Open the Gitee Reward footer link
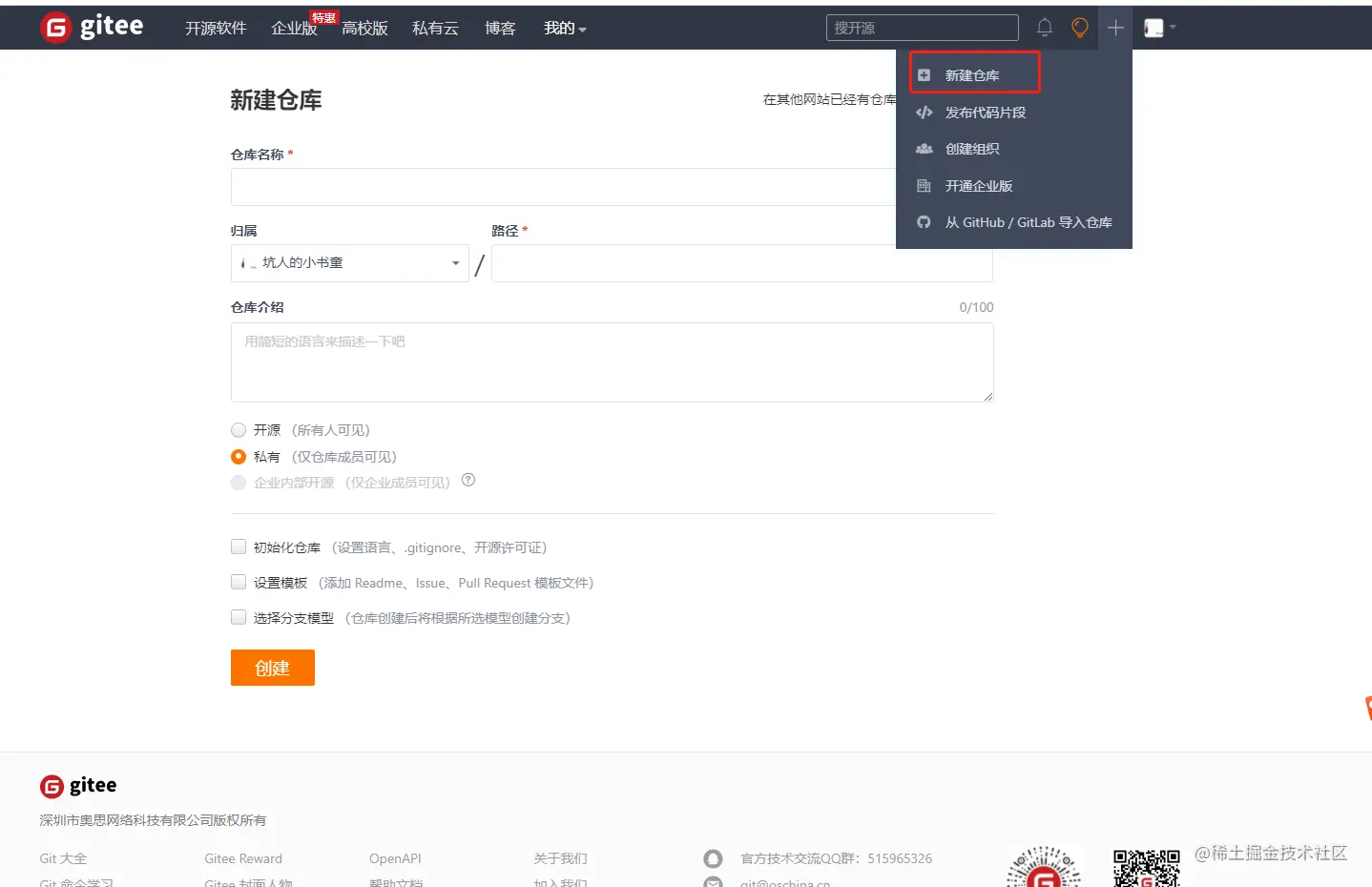1372x887 pixels. point(243,858)
